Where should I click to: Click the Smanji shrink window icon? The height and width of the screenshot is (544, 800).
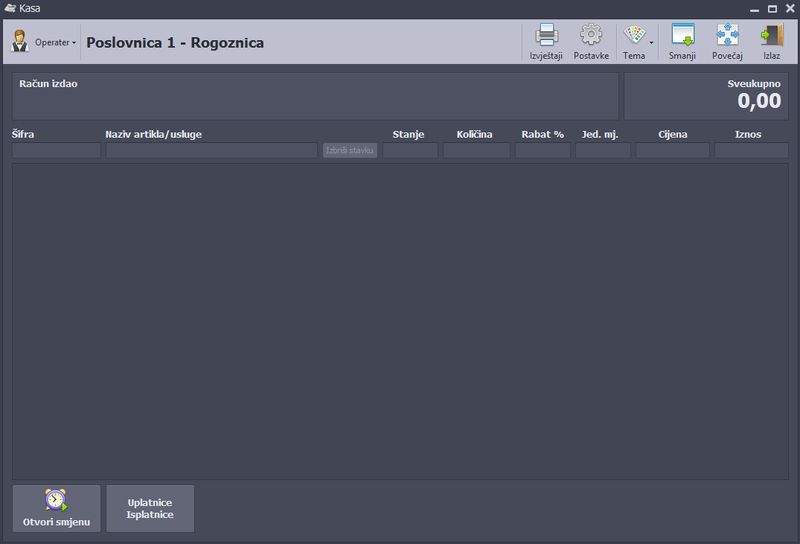[682, 36]
